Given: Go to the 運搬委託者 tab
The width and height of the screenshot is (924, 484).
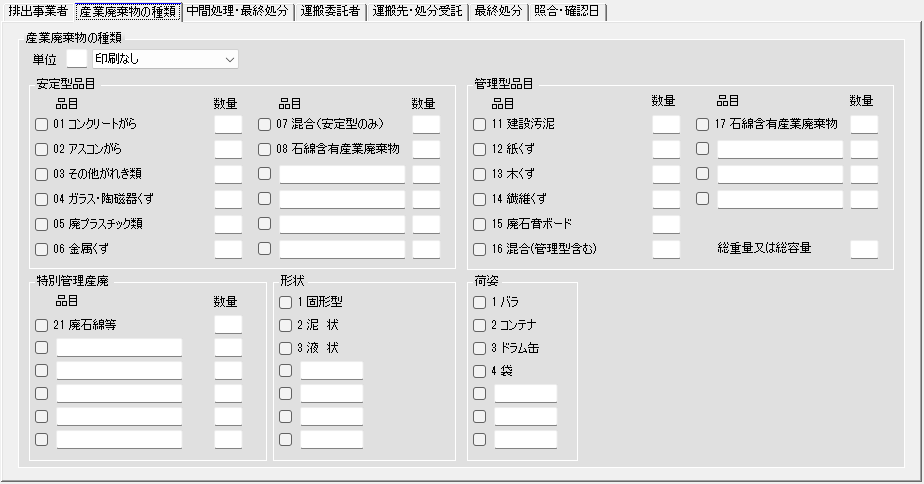Looking at the screenshot, I should pos(330,11).
